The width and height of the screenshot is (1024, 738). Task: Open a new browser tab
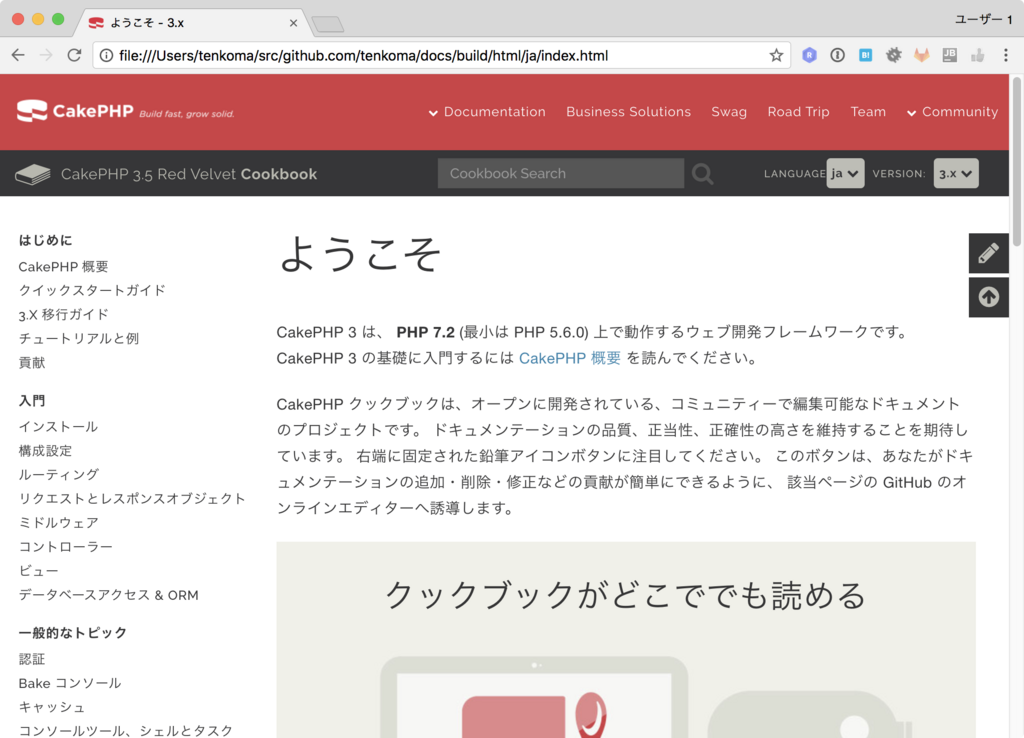tap(328, 25)
